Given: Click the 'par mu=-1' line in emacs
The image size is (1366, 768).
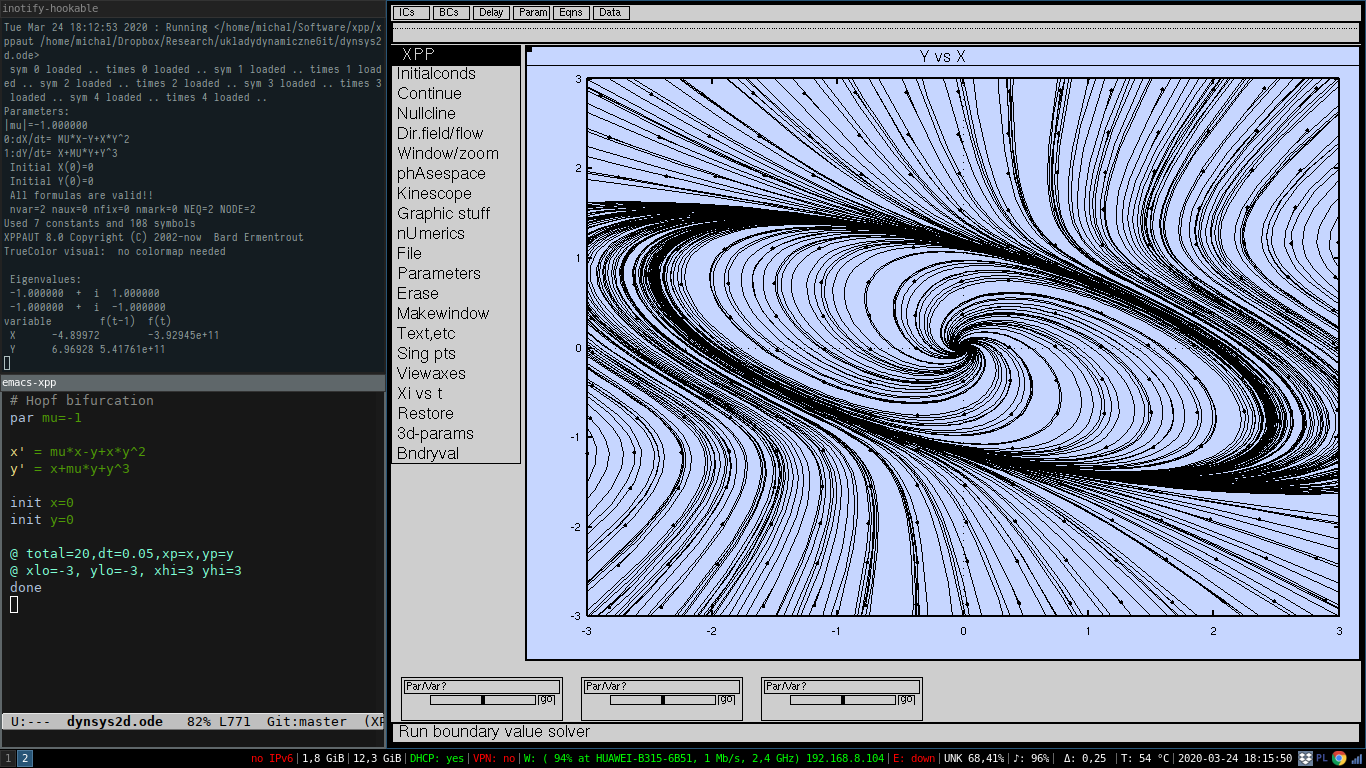Looking at the screenshot, I should 46,418.
